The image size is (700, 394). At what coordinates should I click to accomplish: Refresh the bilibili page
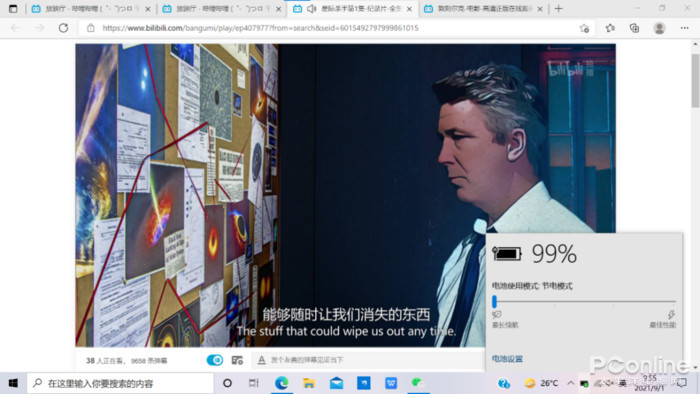pyautogui.click(x=63, y=28)
